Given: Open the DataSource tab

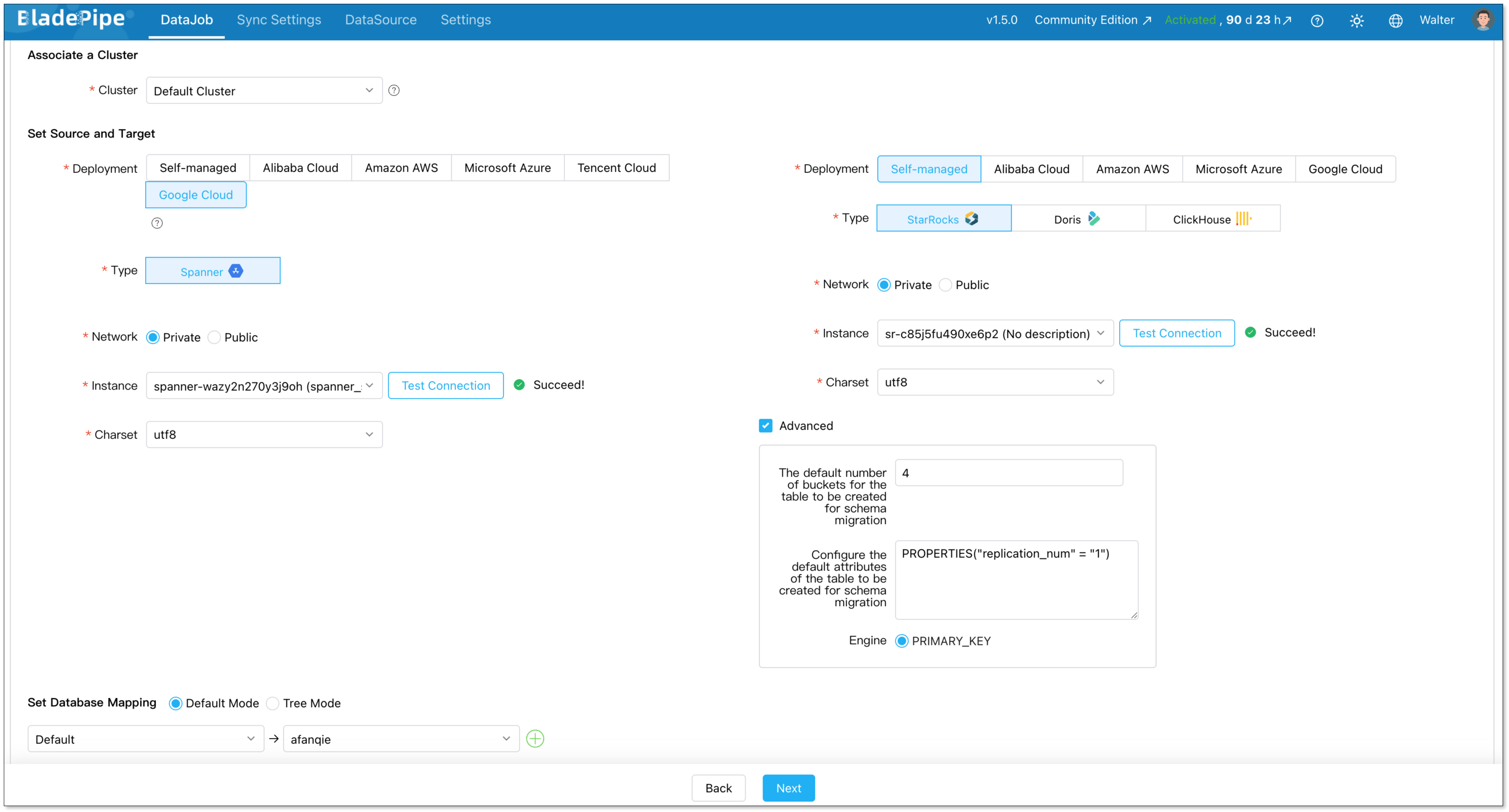Looking at the screenshot, I should tap(381, 20).
